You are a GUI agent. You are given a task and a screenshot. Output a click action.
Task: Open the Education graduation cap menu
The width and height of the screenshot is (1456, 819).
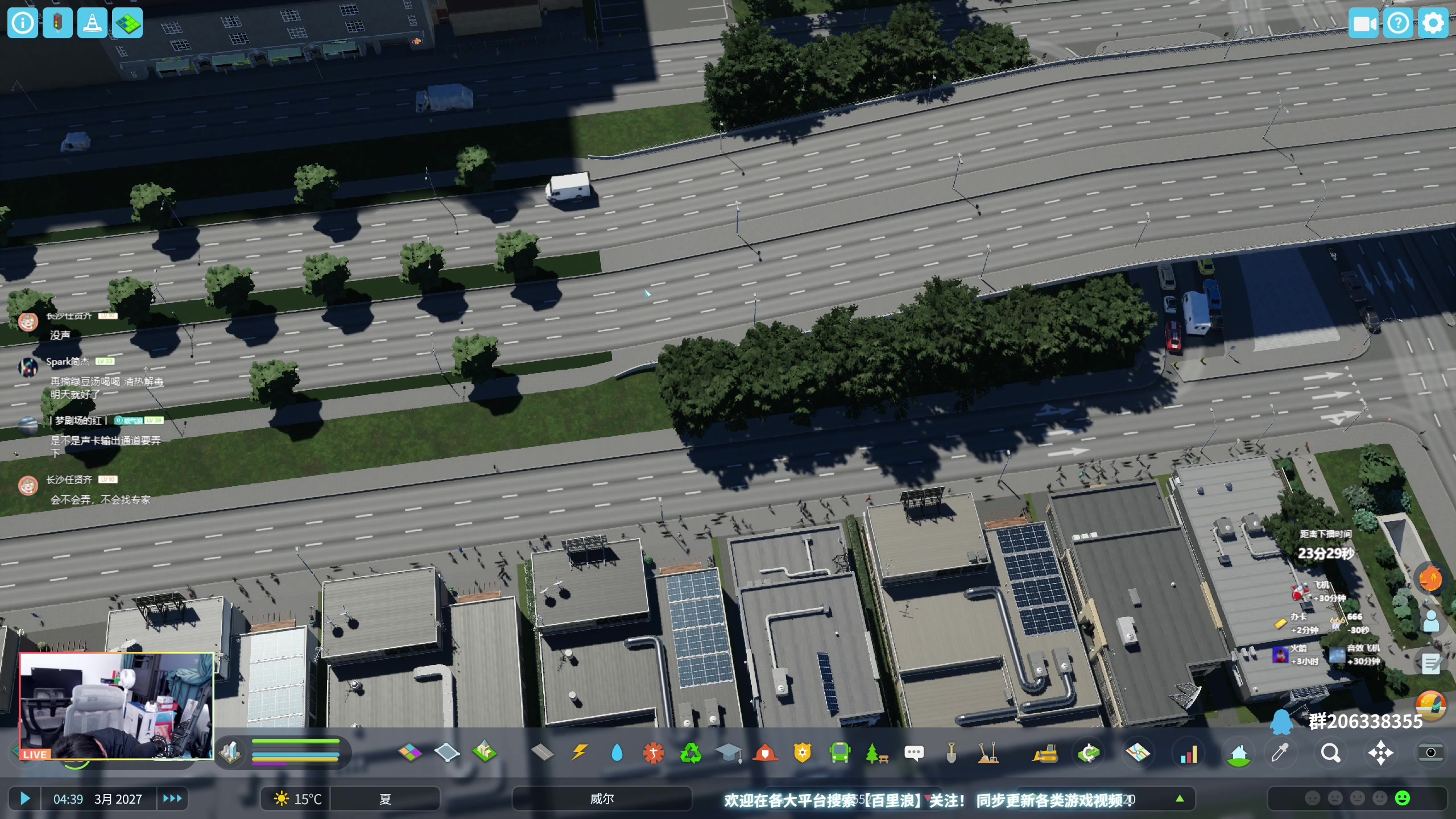pyautogui.click(x=728, y=753)
